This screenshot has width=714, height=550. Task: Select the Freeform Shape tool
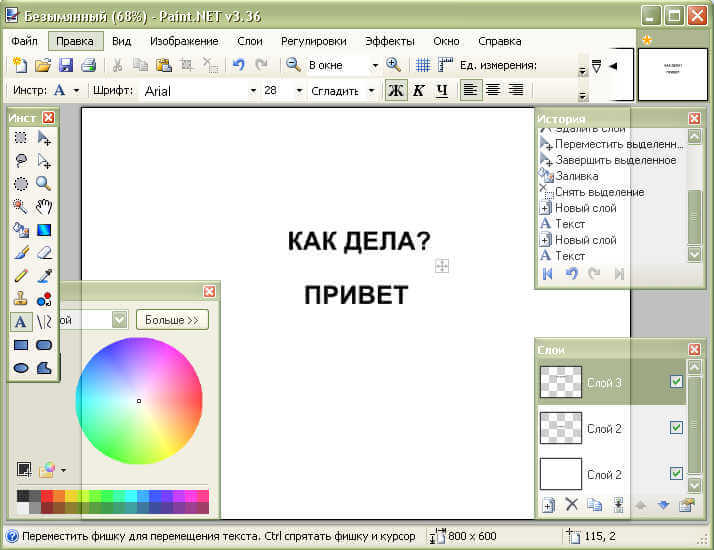[44, 368]
